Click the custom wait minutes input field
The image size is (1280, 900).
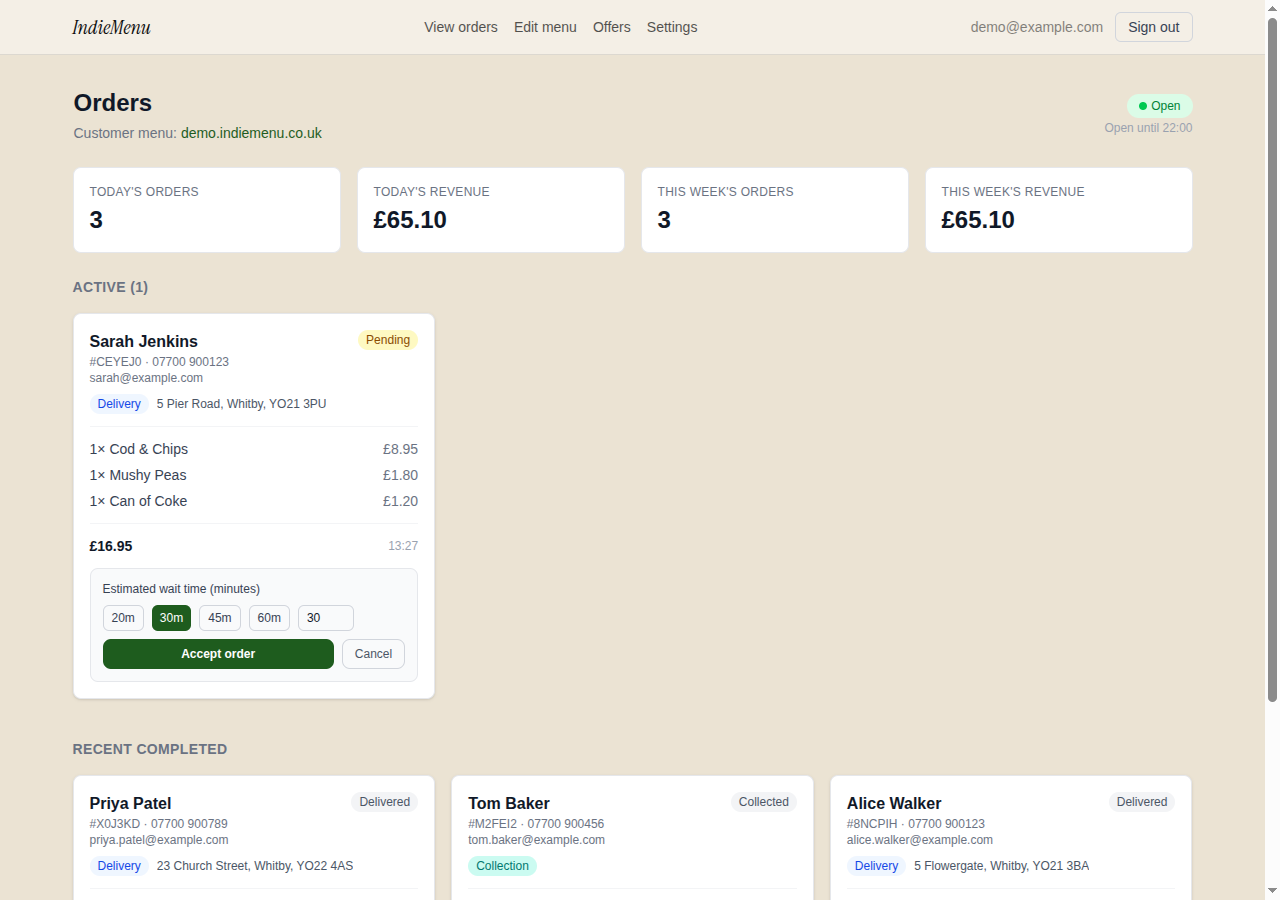tap(326, 618)
